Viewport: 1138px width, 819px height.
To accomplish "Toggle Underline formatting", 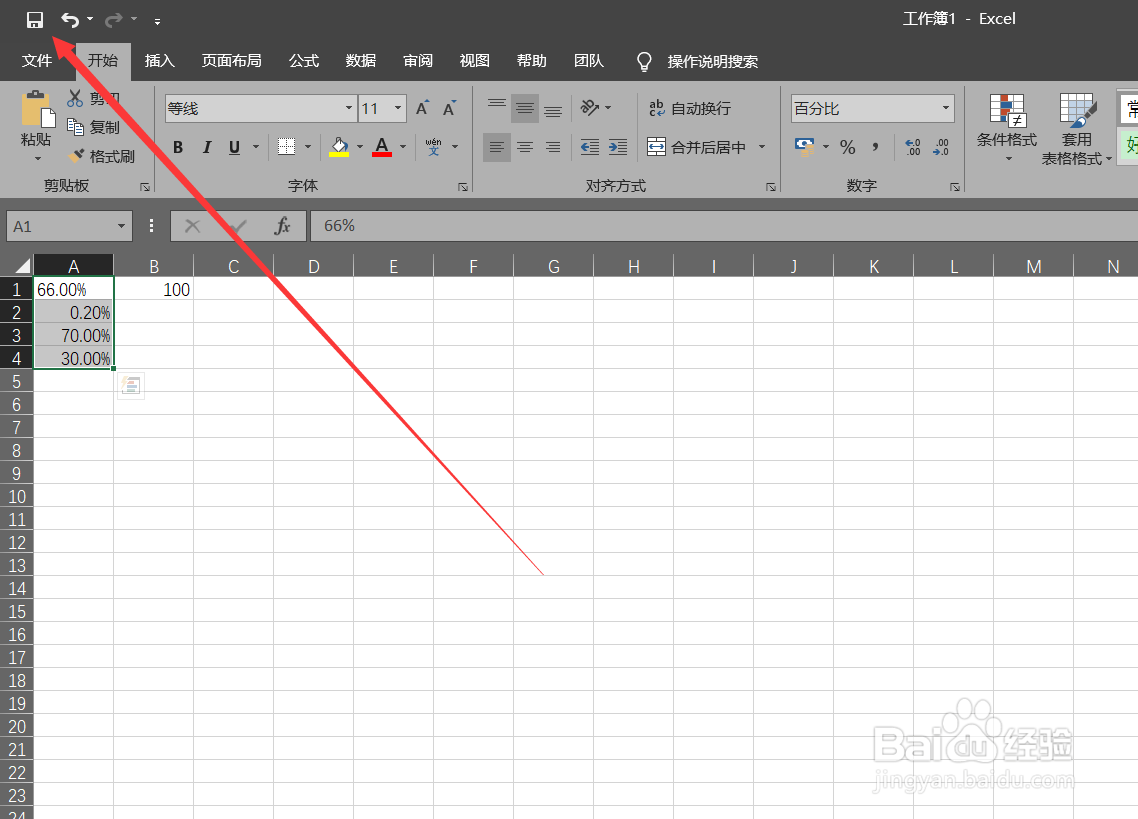I will click(x=234, y=147).
